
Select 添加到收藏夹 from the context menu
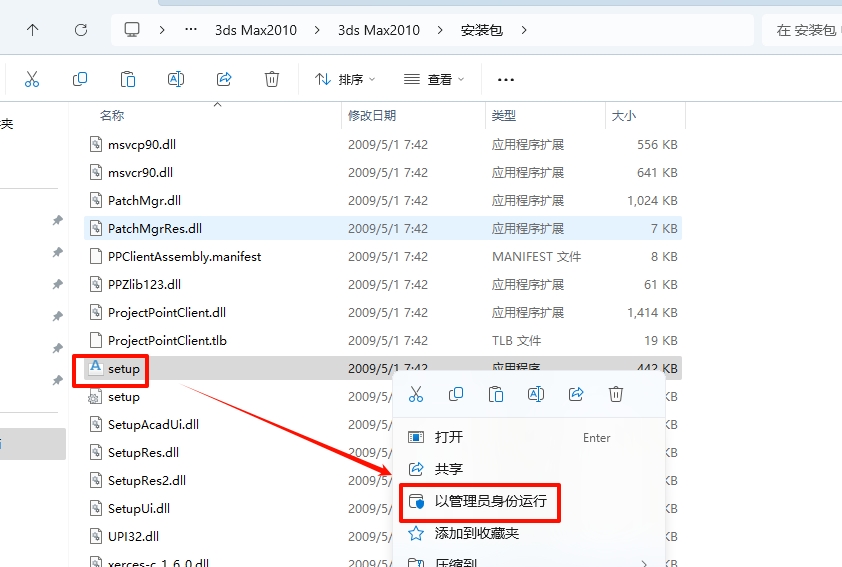click(x=476, y=533)
